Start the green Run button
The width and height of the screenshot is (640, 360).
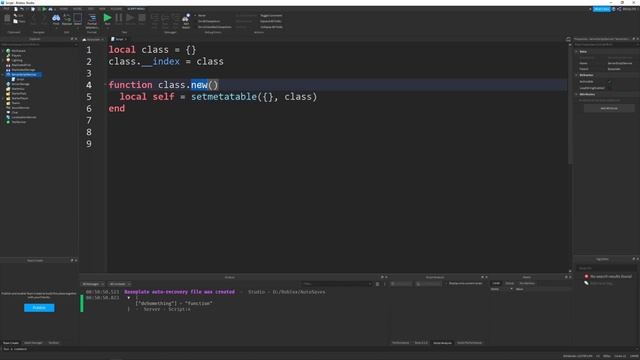coord(107,19)
